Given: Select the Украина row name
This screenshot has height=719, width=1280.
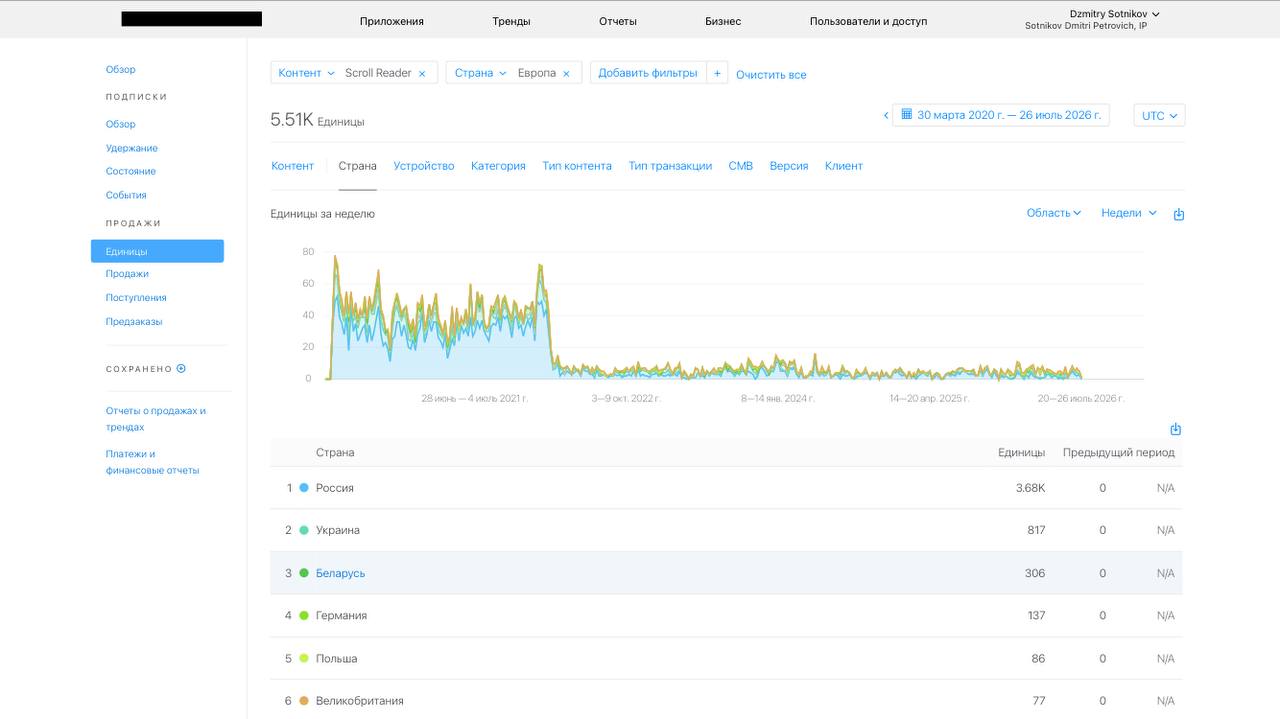Looking at the screenshot, I should [337, 530].
